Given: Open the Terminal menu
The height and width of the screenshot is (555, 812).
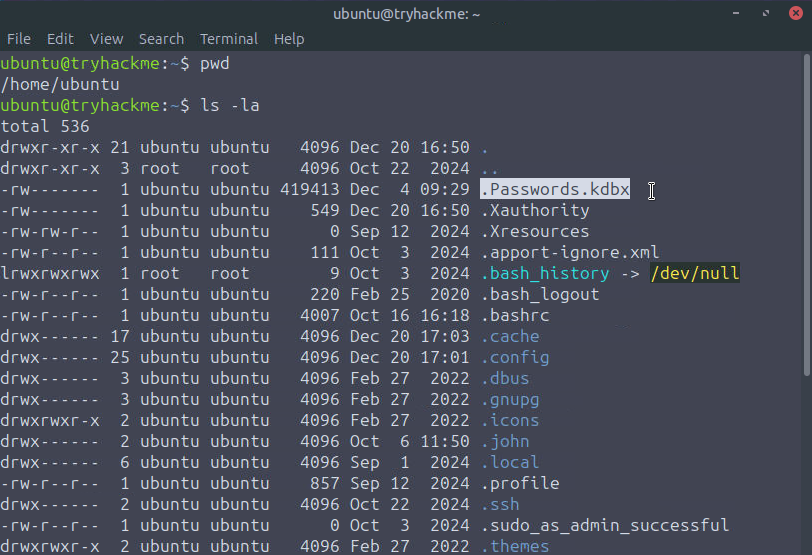Looking at the screenshot, I should [x=229, y=39].
